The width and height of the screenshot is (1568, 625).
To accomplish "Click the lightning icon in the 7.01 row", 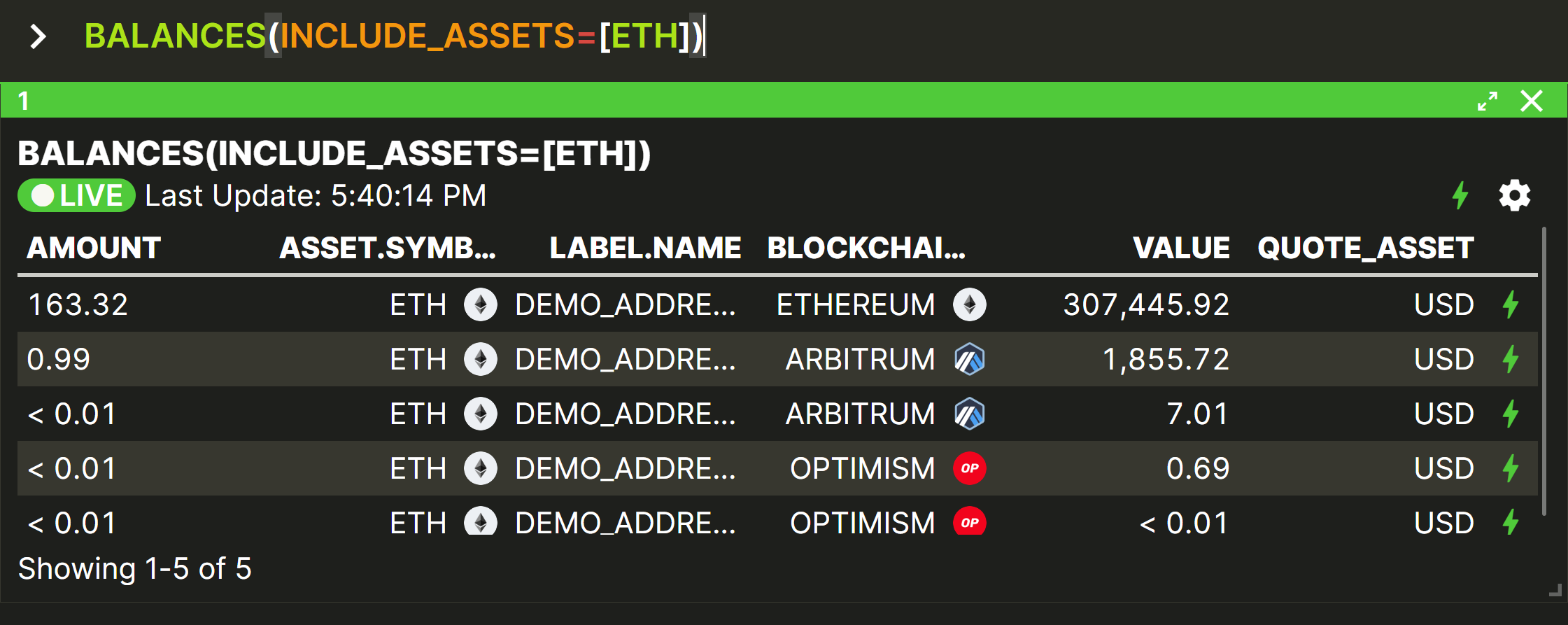I will point(1511,414).
